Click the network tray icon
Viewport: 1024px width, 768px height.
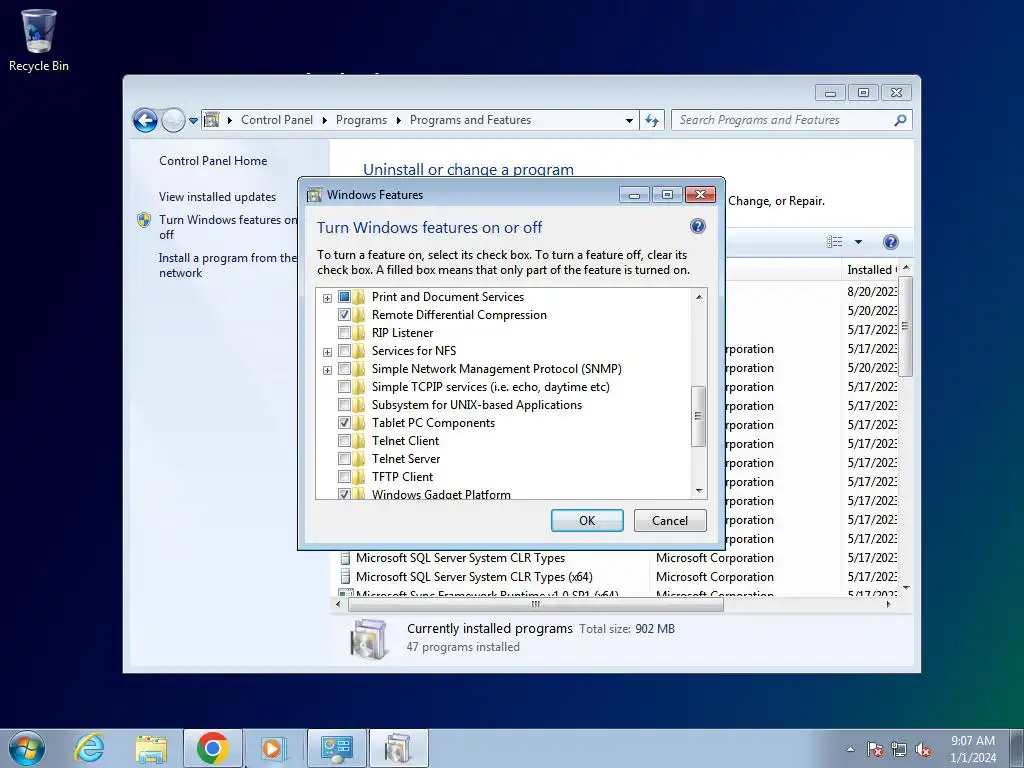click(899, 749)
